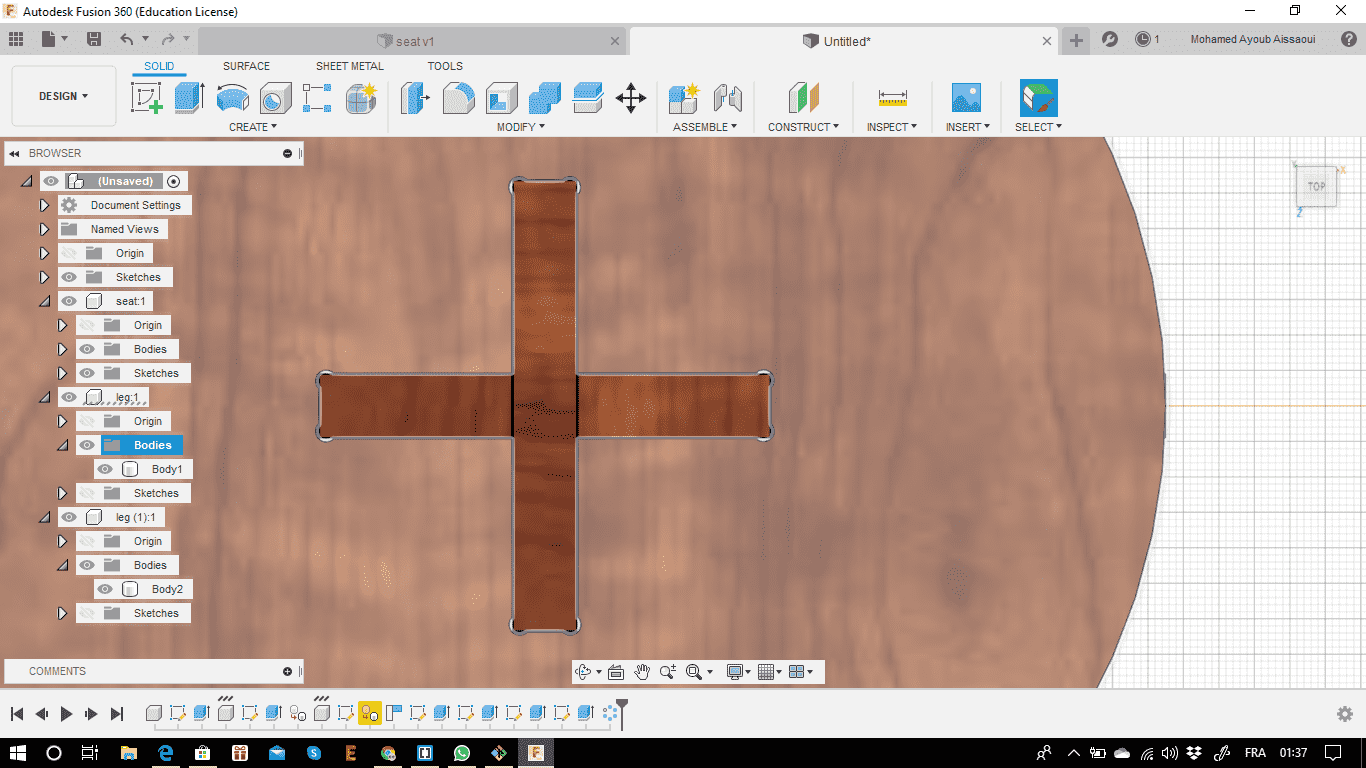Viewport: 1366px width, 768px height.
Task: Toggle visibility of the (Unsaved) root component
Action: 51,181
